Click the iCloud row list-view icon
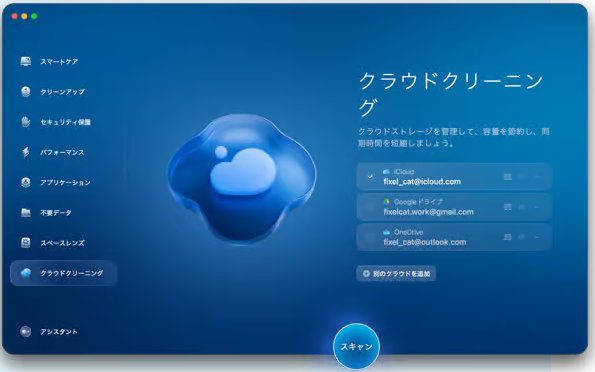This screenshot has width=595, height=372. (508, 177)
